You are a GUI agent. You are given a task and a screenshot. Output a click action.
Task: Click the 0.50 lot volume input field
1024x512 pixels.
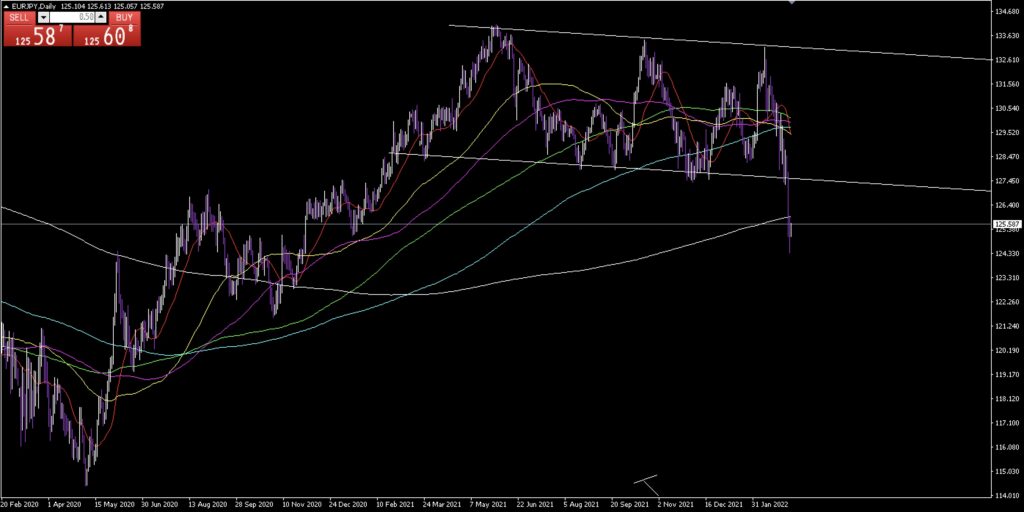[x=72, y=18]
